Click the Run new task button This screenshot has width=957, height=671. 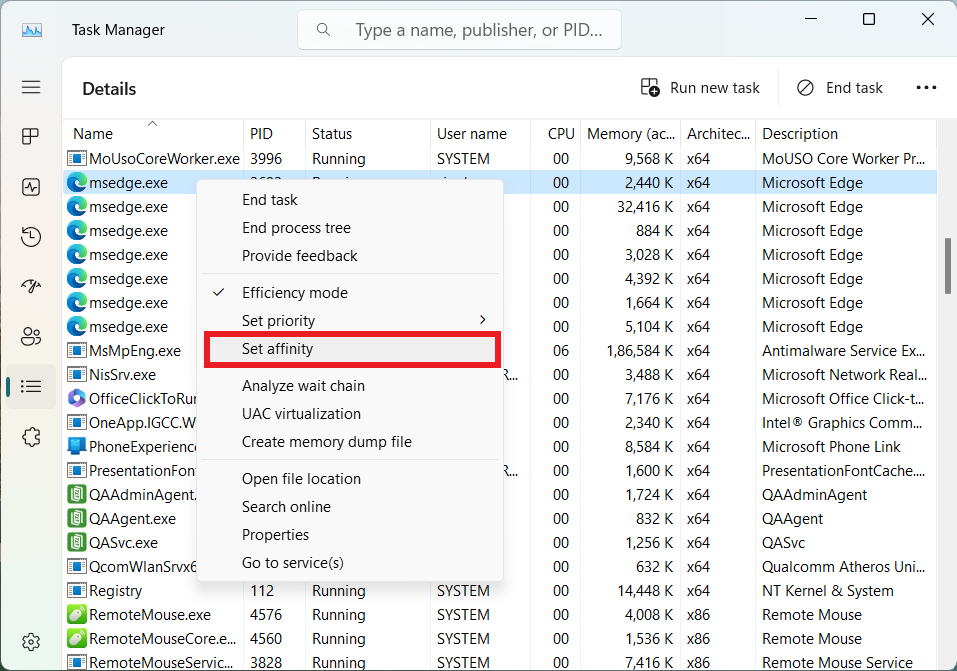[x=700, y=87]
